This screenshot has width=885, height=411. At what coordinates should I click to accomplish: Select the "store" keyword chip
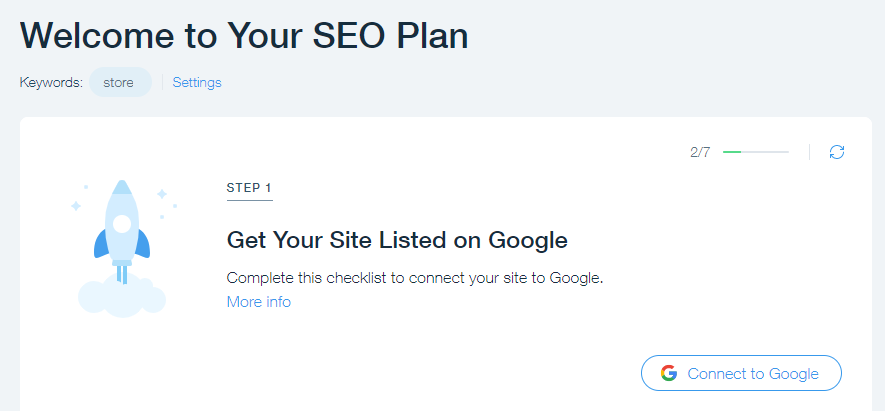119,83
